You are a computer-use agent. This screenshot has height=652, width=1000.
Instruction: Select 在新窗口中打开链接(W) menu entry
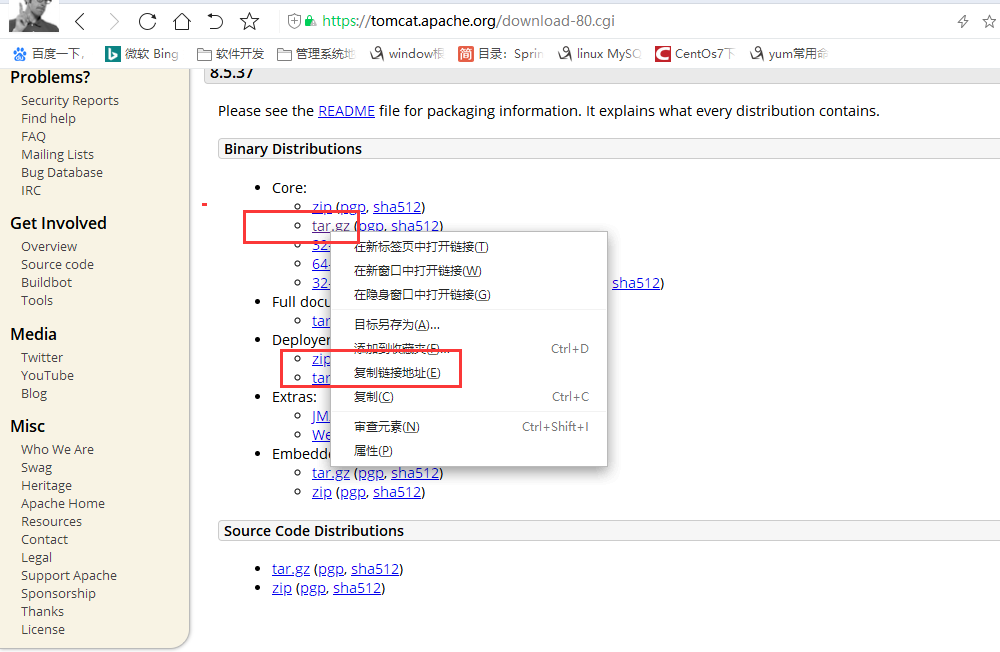tap(469, 270)
